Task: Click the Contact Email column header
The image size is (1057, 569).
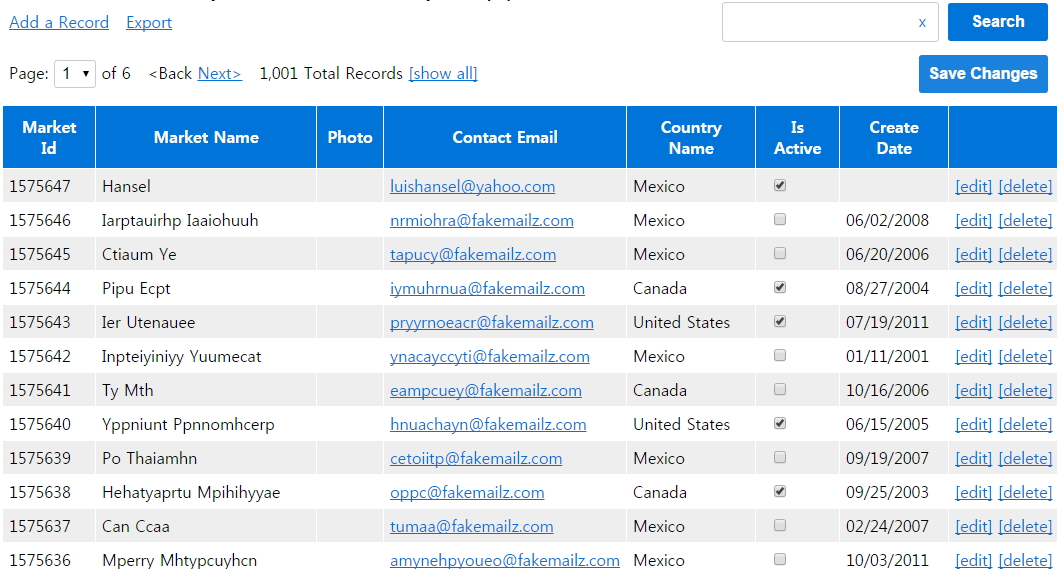Action: [505, 138]
